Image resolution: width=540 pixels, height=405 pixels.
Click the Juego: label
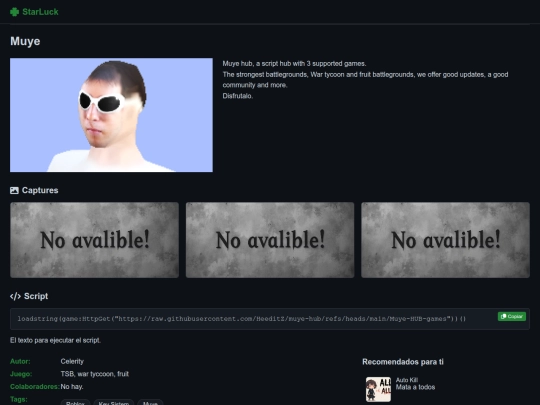click(x=21, y=374)
